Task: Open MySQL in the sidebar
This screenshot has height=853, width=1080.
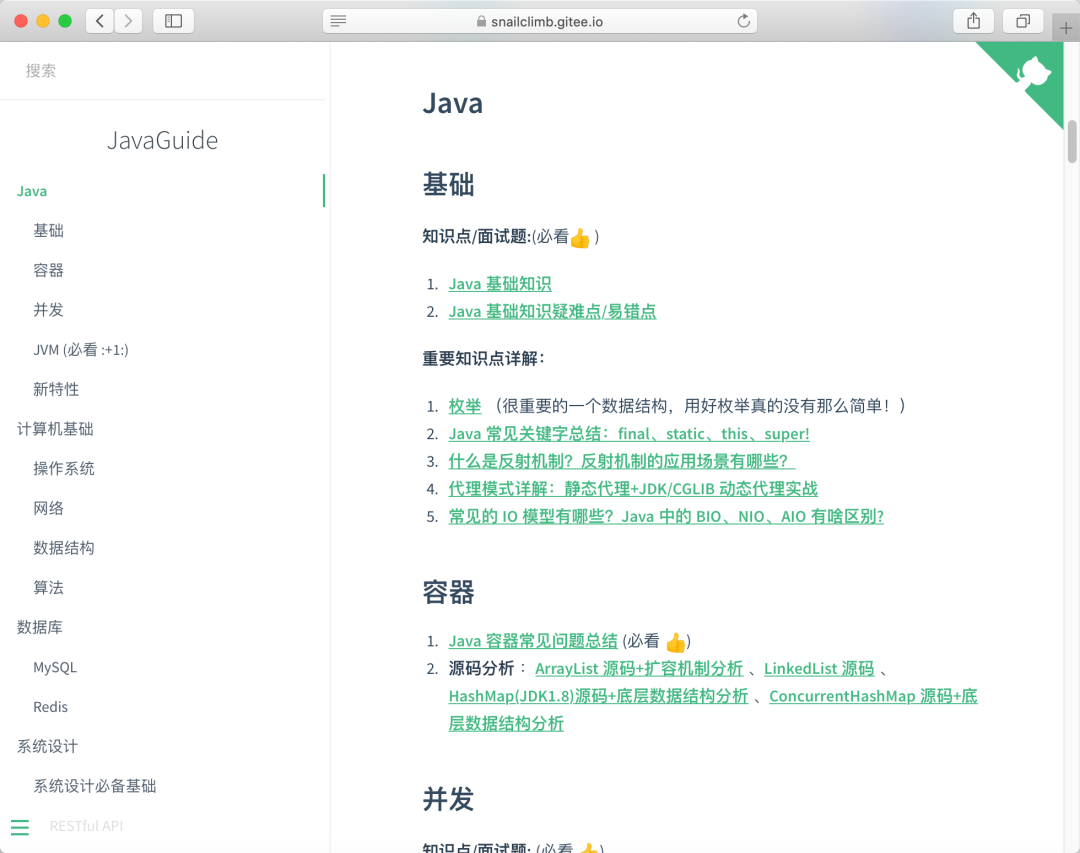Action: pyautogui.click(x=55, y=667)
